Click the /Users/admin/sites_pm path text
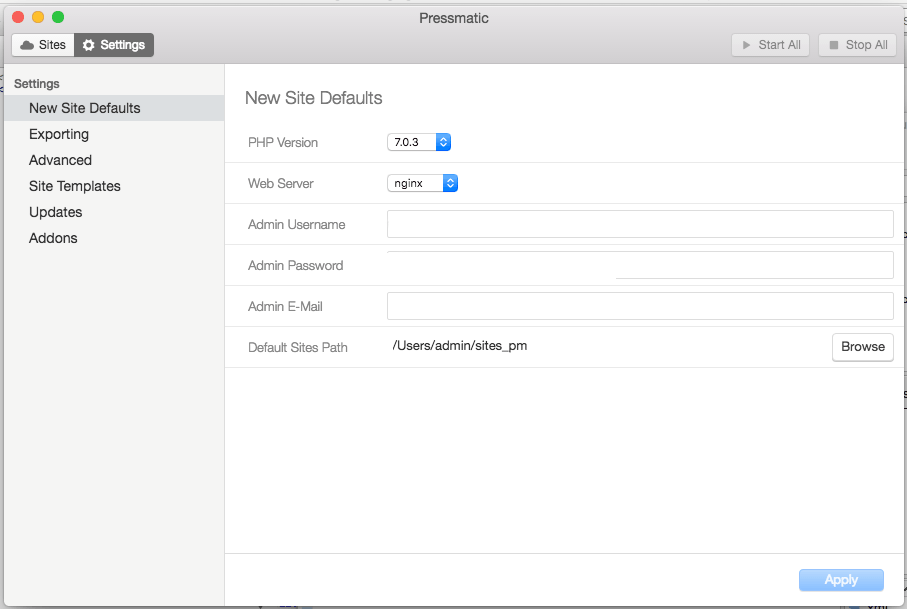The width and height of the screenshot is (907, 609). pyautogui.click(x=460, y=346)
